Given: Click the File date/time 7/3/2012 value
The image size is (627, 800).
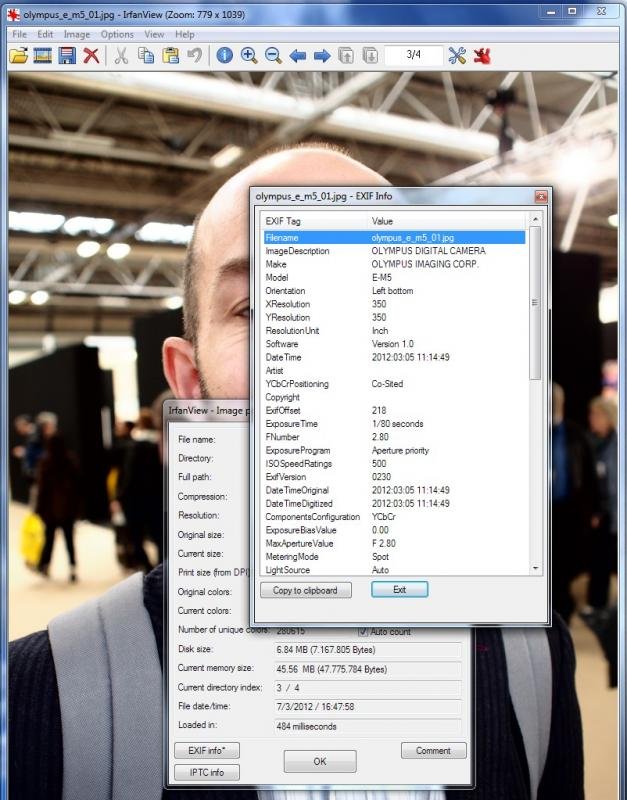Looking at the screenshot, I should pyautogui.click(x=367, y=706).
